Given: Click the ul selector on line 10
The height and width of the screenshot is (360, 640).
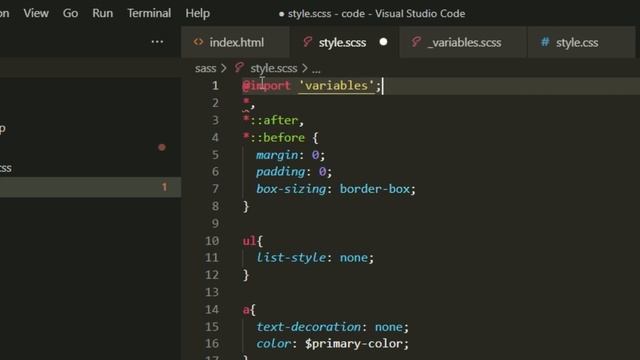Looking at the screenshot, I should (249, 241).
